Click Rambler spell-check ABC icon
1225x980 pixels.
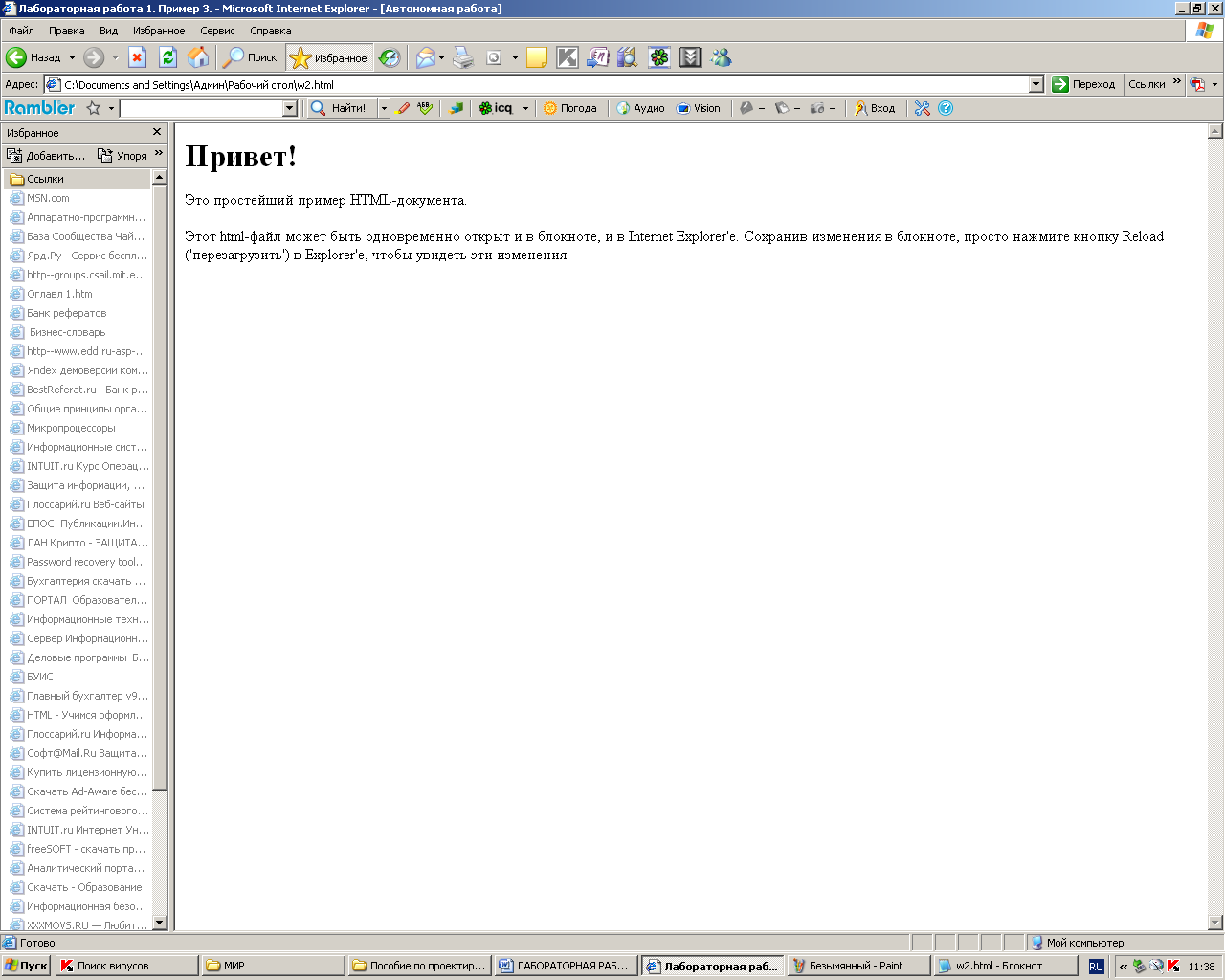425,108
